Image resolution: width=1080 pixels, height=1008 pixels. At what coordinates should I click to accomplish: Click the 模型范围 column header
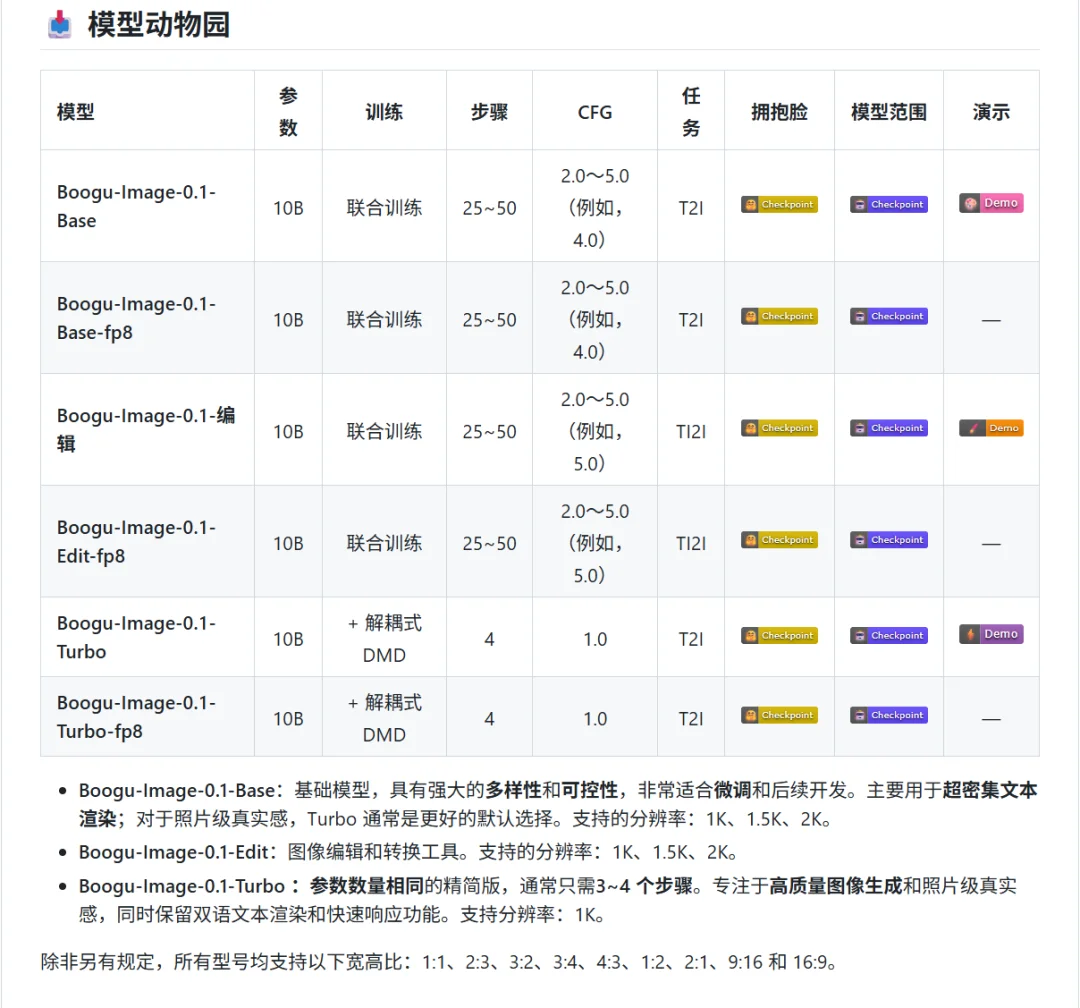[x=889, y=112]
